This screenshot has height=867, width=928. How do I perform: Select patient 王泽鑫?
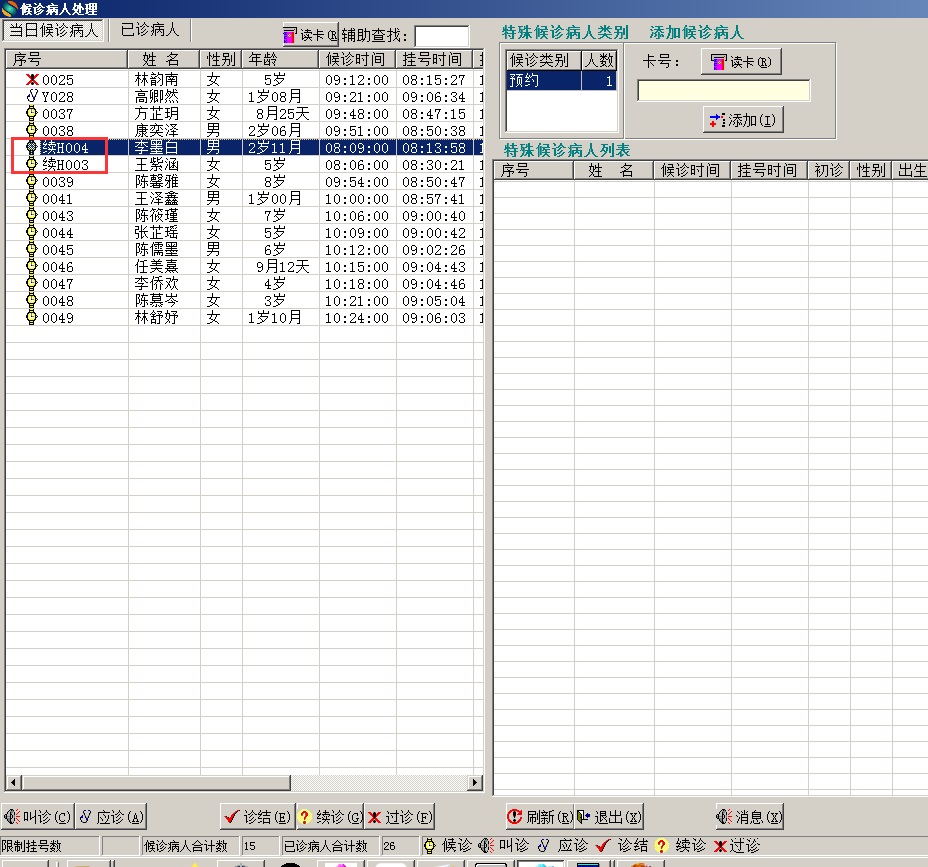[156, 199]
